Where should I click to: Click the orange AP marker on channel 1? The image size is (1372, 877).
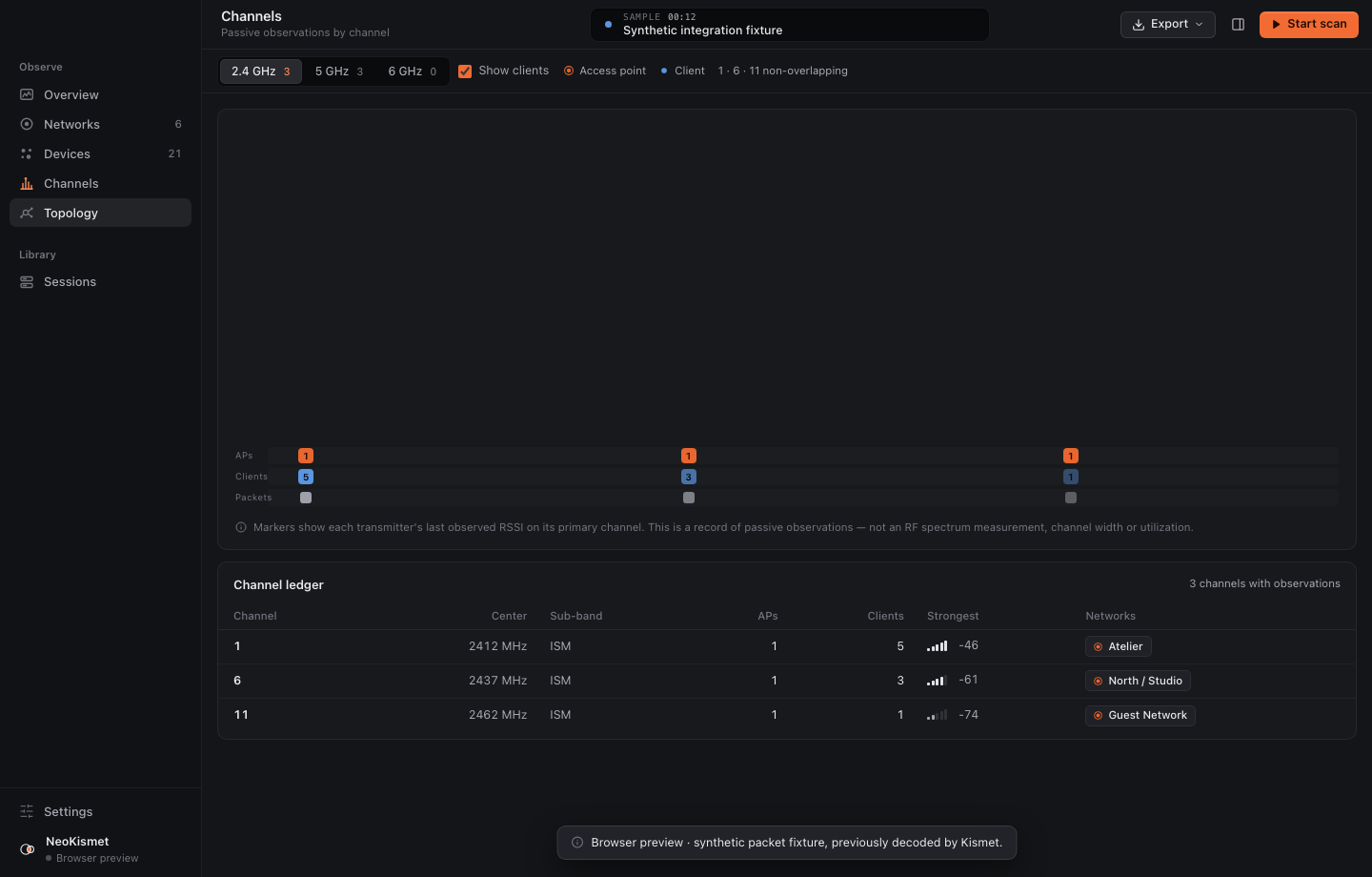coord(306,456)
